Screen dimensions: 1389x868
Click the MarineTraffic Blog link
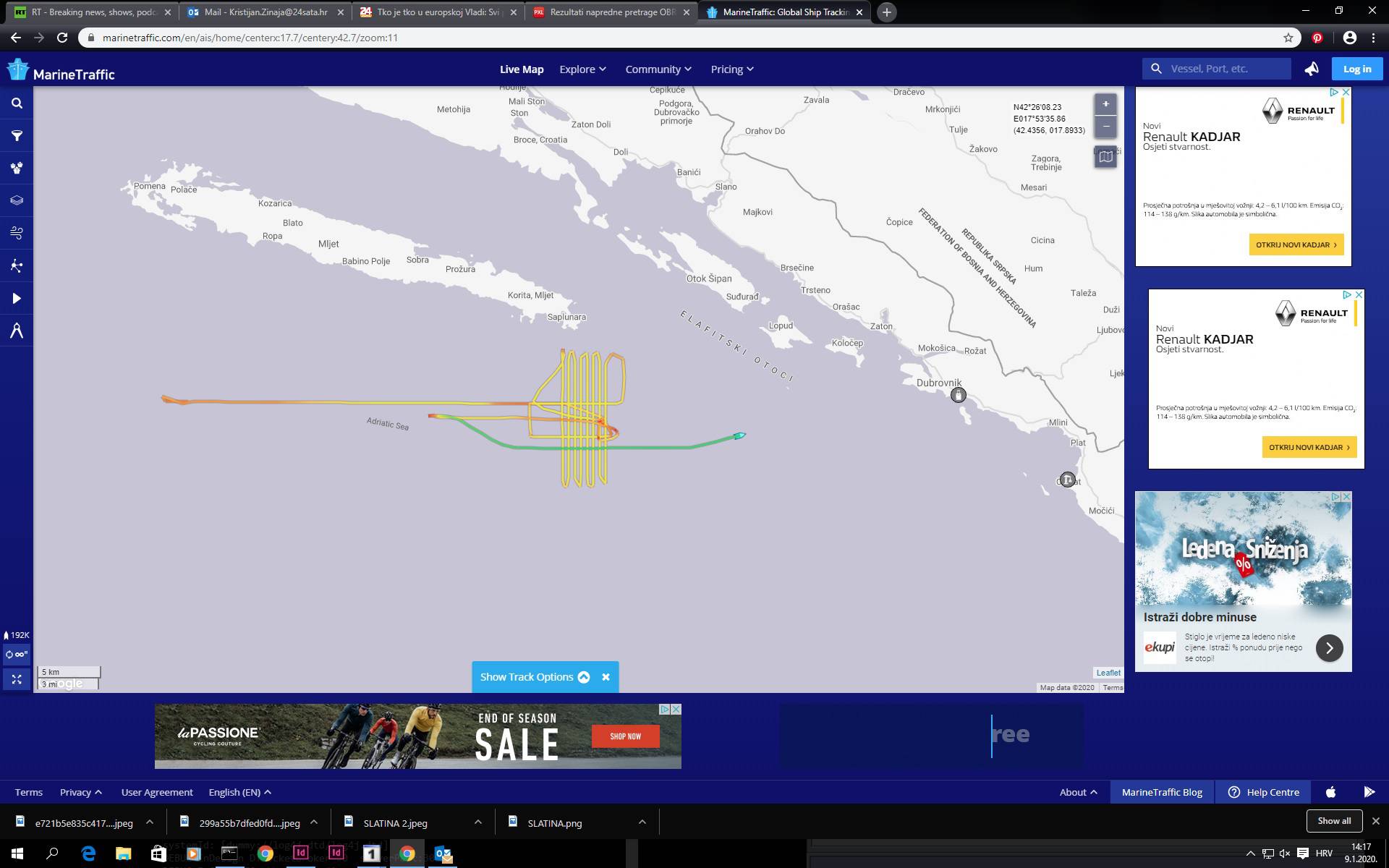tap(1162, 791)
